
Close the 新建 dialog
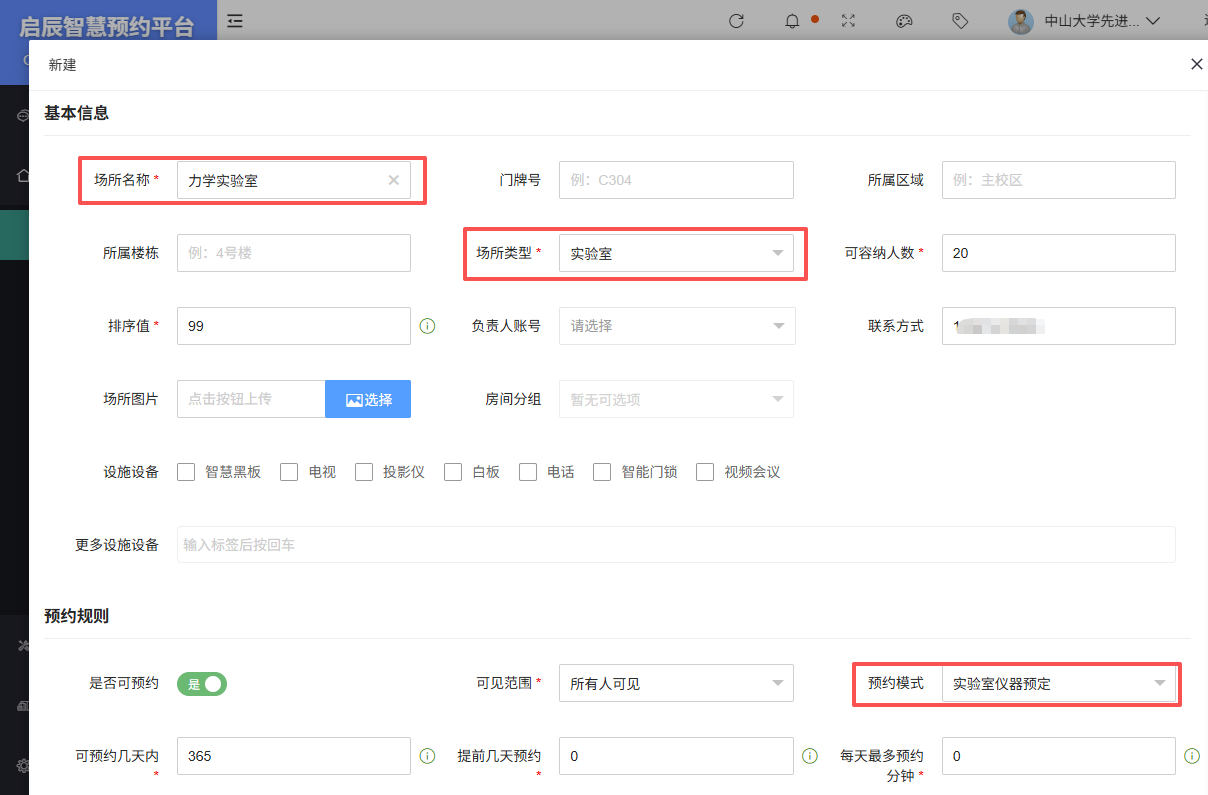point(1196,64)
